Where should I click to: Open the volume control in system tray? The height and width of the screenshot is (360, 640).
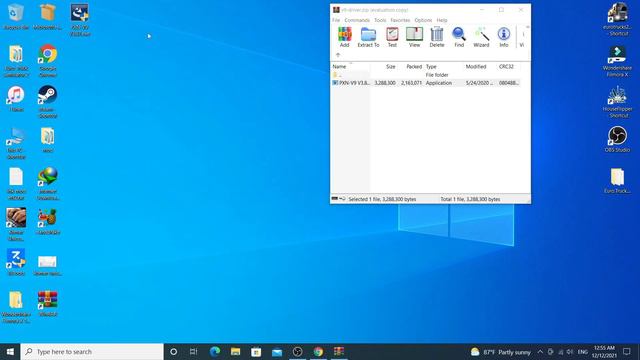point(570,352)
